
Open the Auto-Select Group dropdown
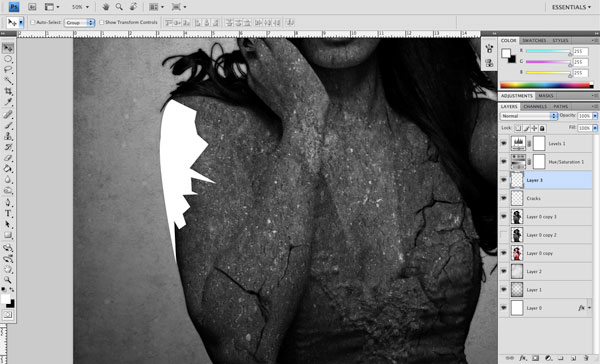tap(79, 23)
